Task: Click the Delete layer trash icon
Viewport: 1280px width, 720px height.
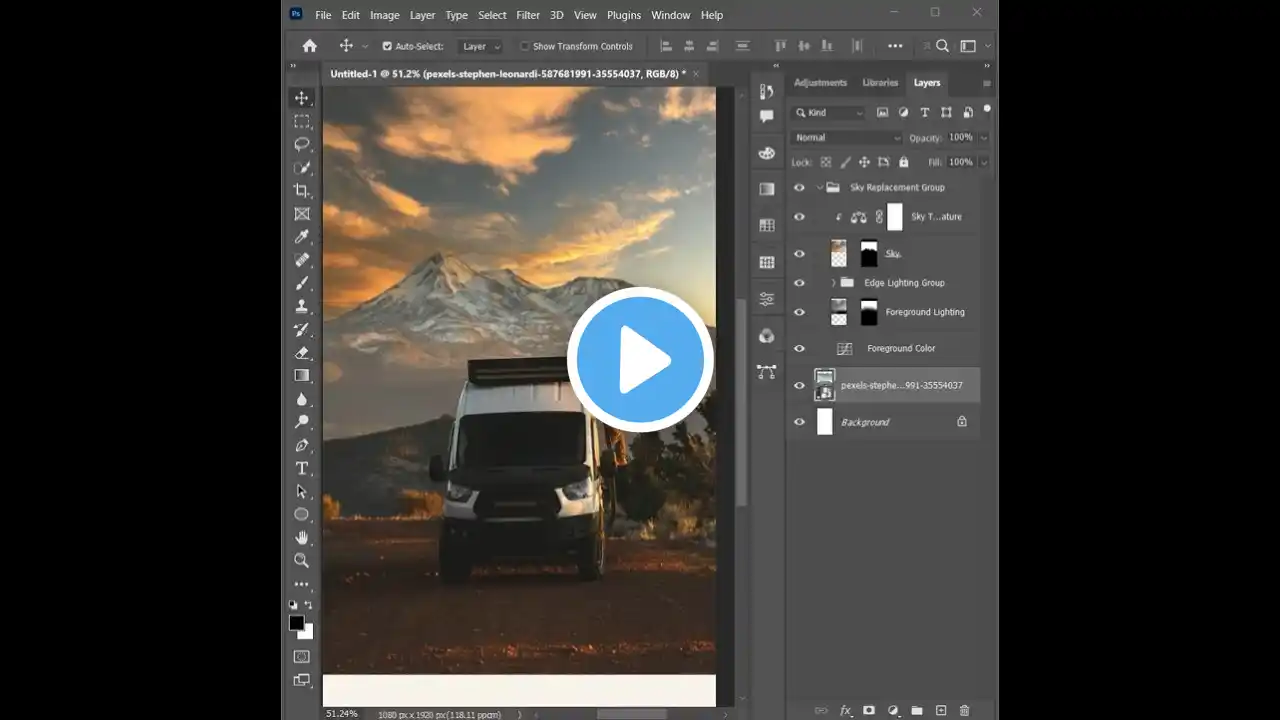Action: [x=964, y=710]
